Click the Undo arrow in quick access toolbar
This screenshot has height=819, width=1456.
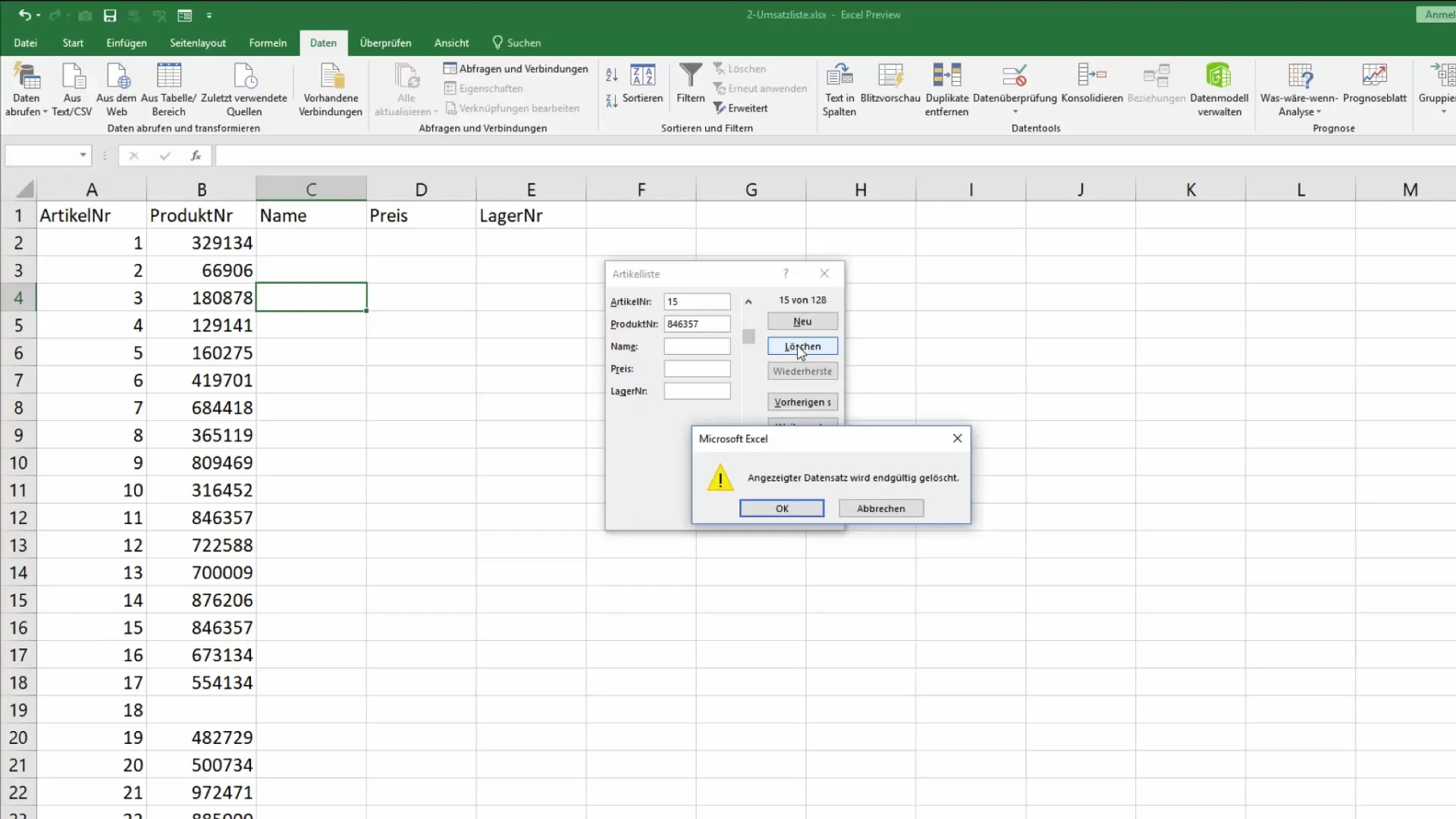[x=24, y=15]
